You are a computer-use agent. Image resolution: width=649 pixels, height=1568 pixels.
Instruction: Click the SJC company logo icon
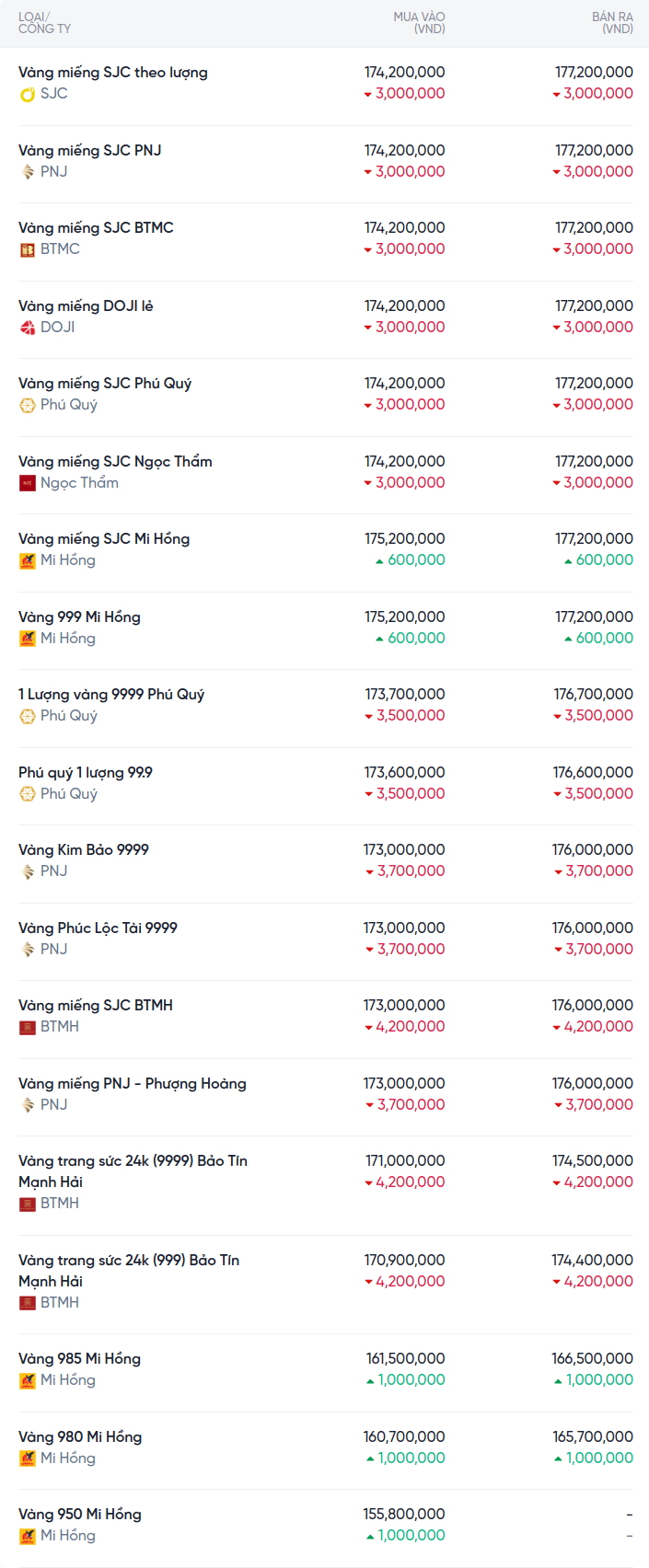[28, 94]
